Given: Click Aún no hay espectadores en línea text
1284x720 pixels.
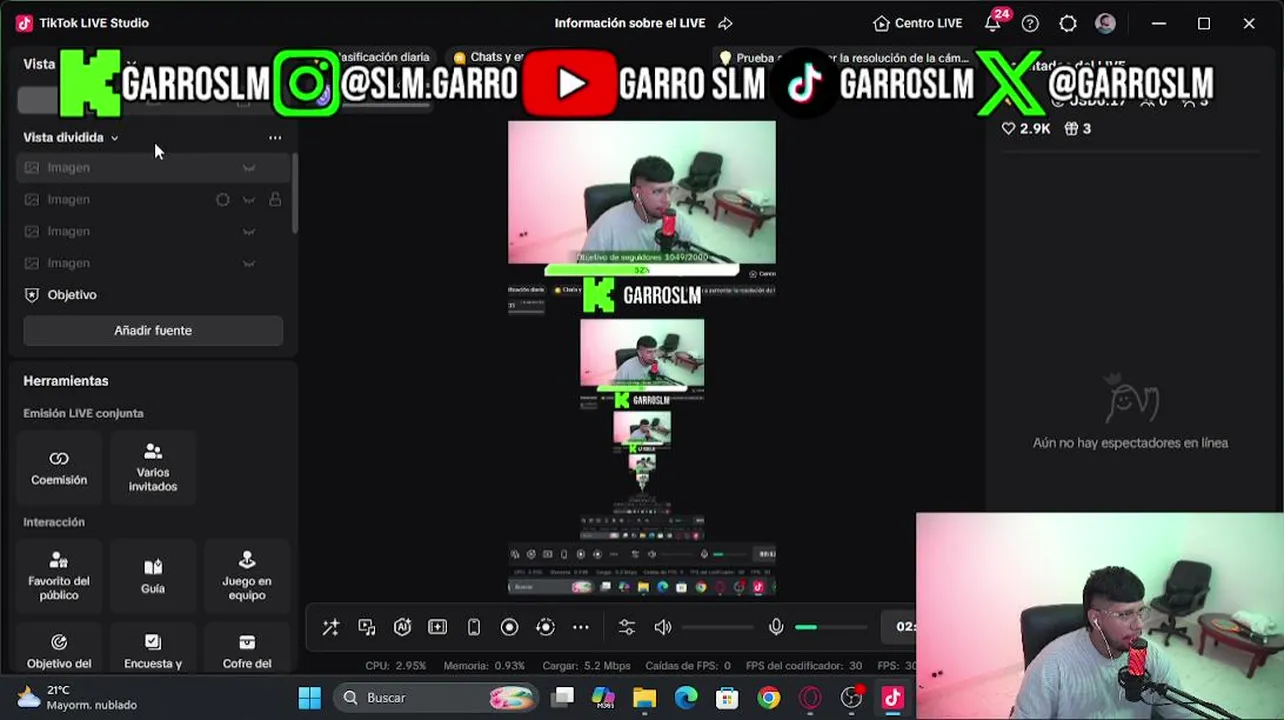Looking at the screenshot, I should pyautogui.click(x=1130, y=443).
